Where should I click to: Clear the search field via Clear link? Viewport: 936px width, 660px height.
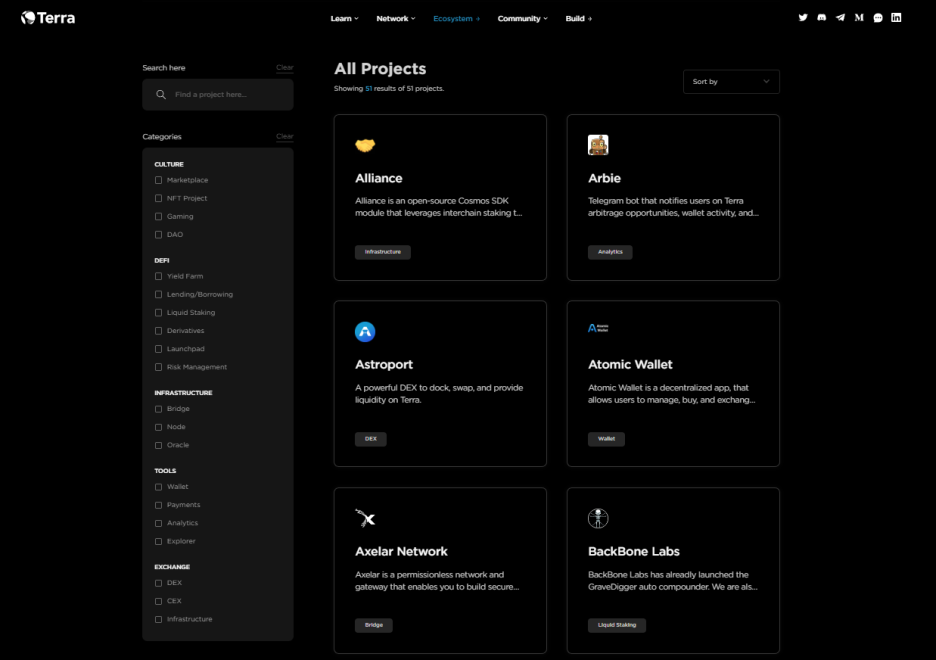tap(285, 68)
